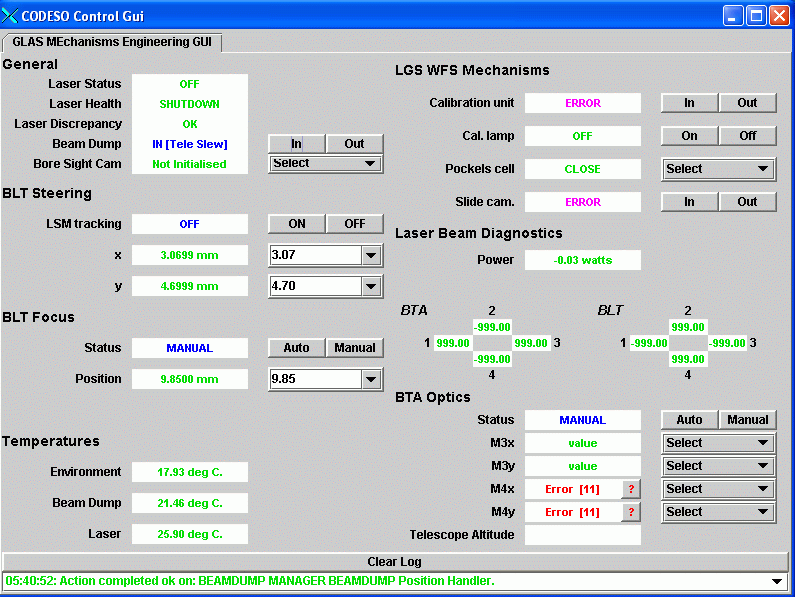Screen dimensions: 795x597
Task: Switch Cal. lamp On
Action: pyautogui.click(x=689, y=136)
